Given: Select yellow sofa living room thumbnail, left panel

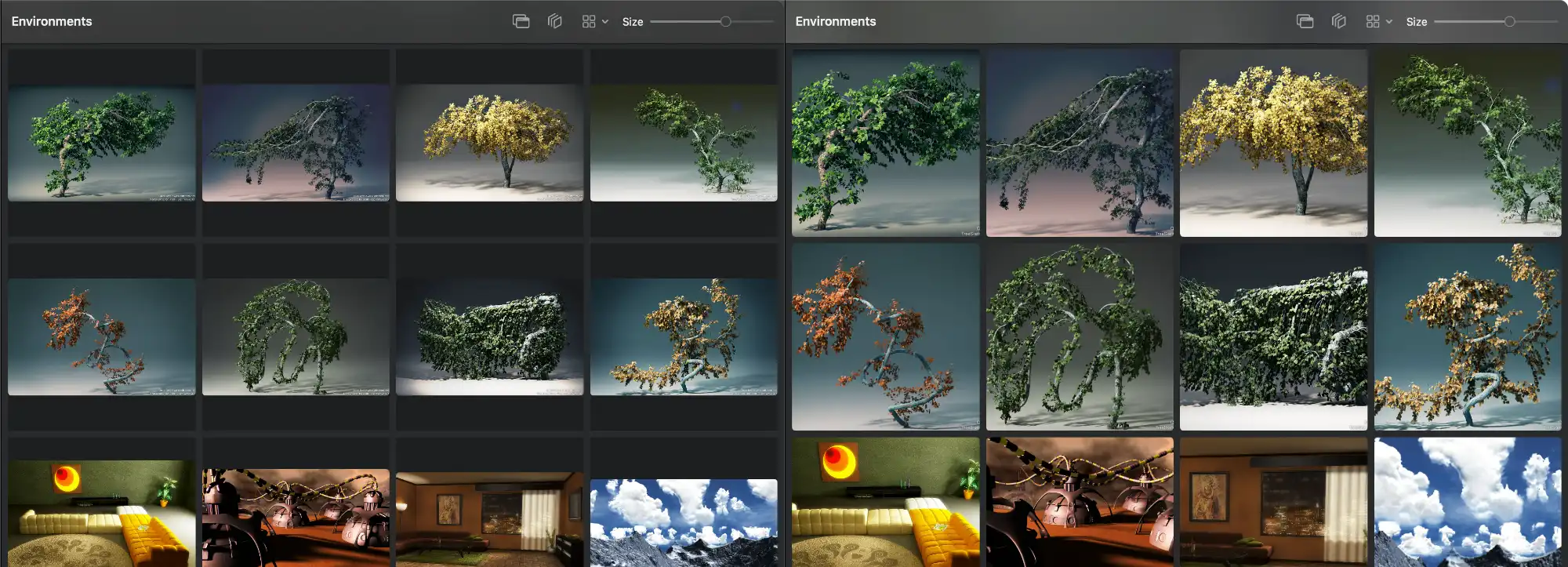Looking at the screenshot, I should (102, 513).
